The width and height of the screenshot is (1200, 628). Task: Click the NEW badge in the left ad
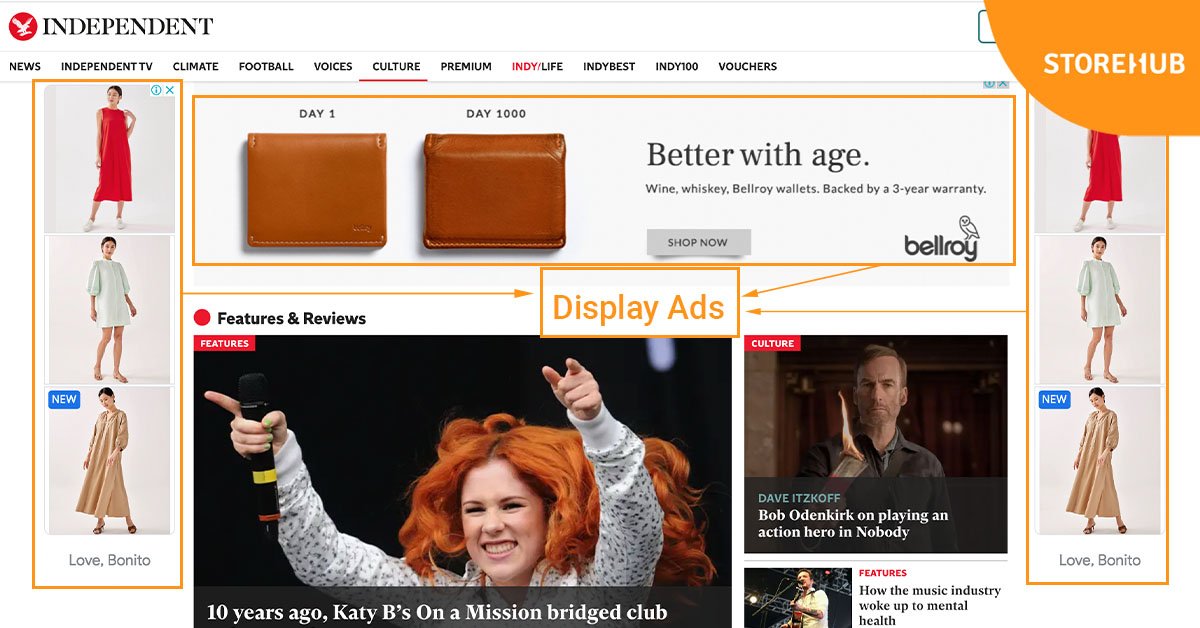click(x=64, y=399)
